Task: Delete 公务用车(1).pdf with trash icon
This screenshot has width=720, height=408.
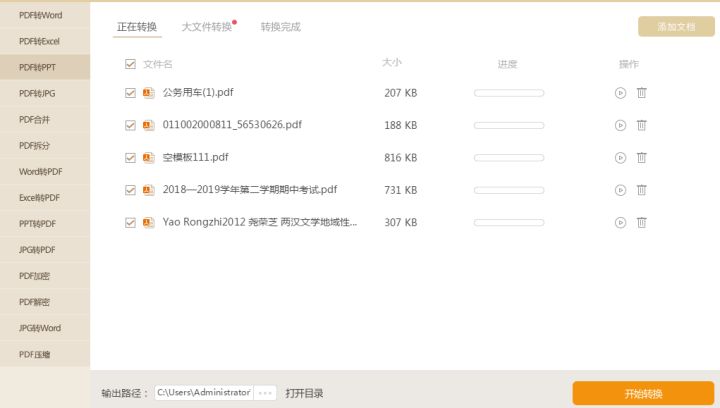Action: (641, 93)
